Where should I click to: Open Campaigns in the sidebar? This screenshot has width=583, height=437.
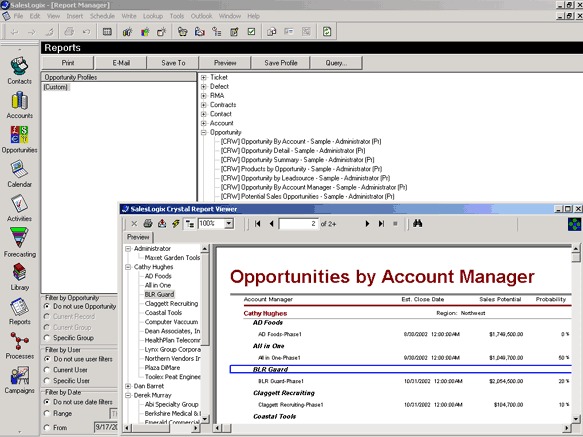click(19, 380)
